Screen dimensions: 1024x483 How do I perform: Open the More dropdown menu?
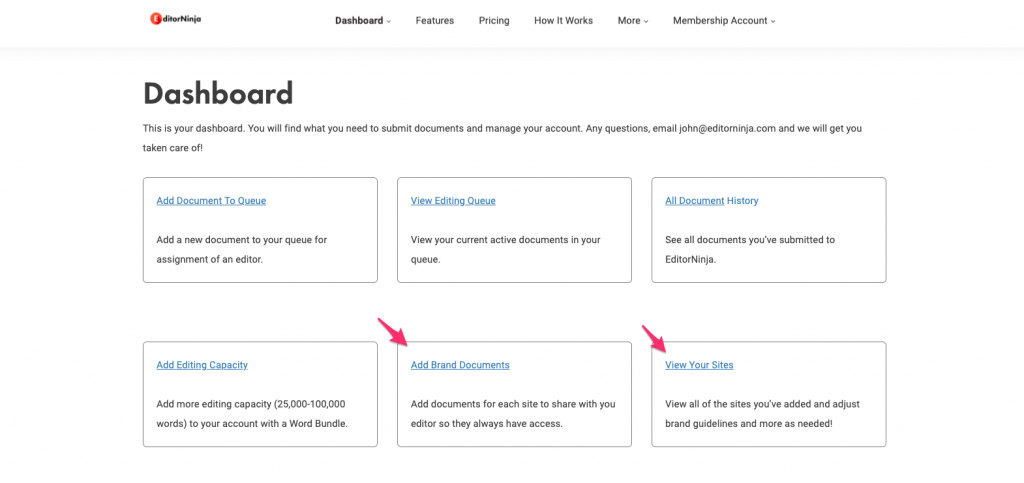point(633,21)
